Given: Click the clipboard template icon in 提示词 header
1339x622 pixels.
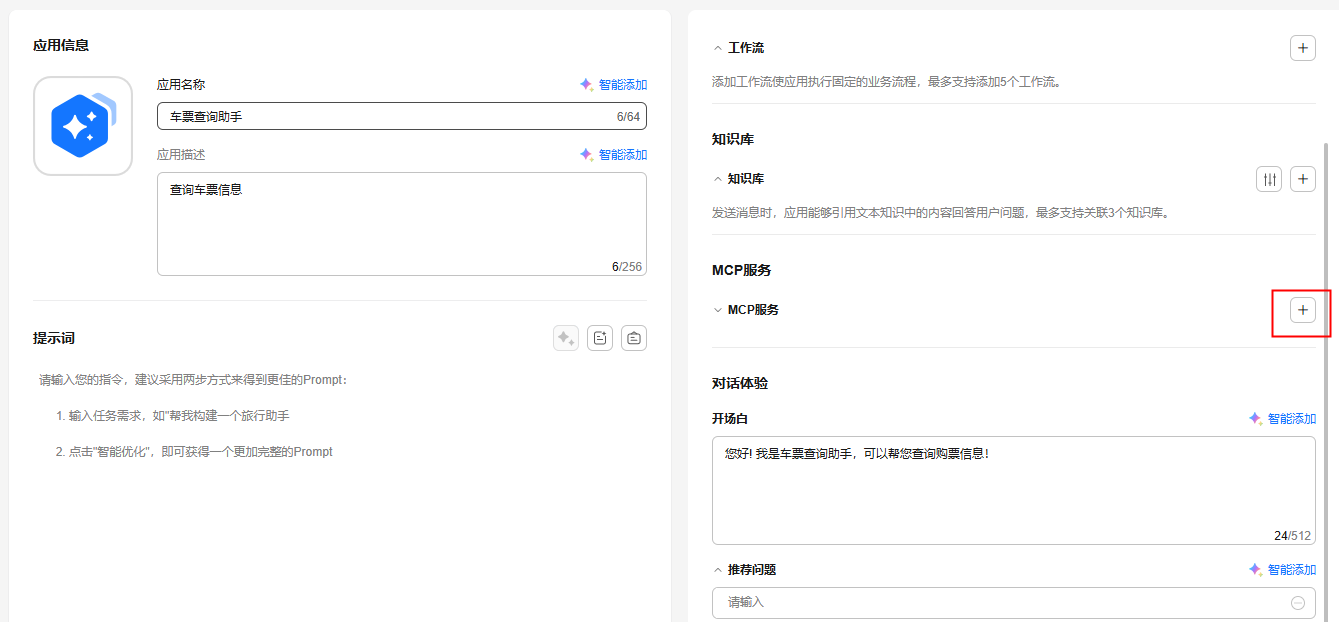Looking at the screenshot, I should click(x=634, y=338).
